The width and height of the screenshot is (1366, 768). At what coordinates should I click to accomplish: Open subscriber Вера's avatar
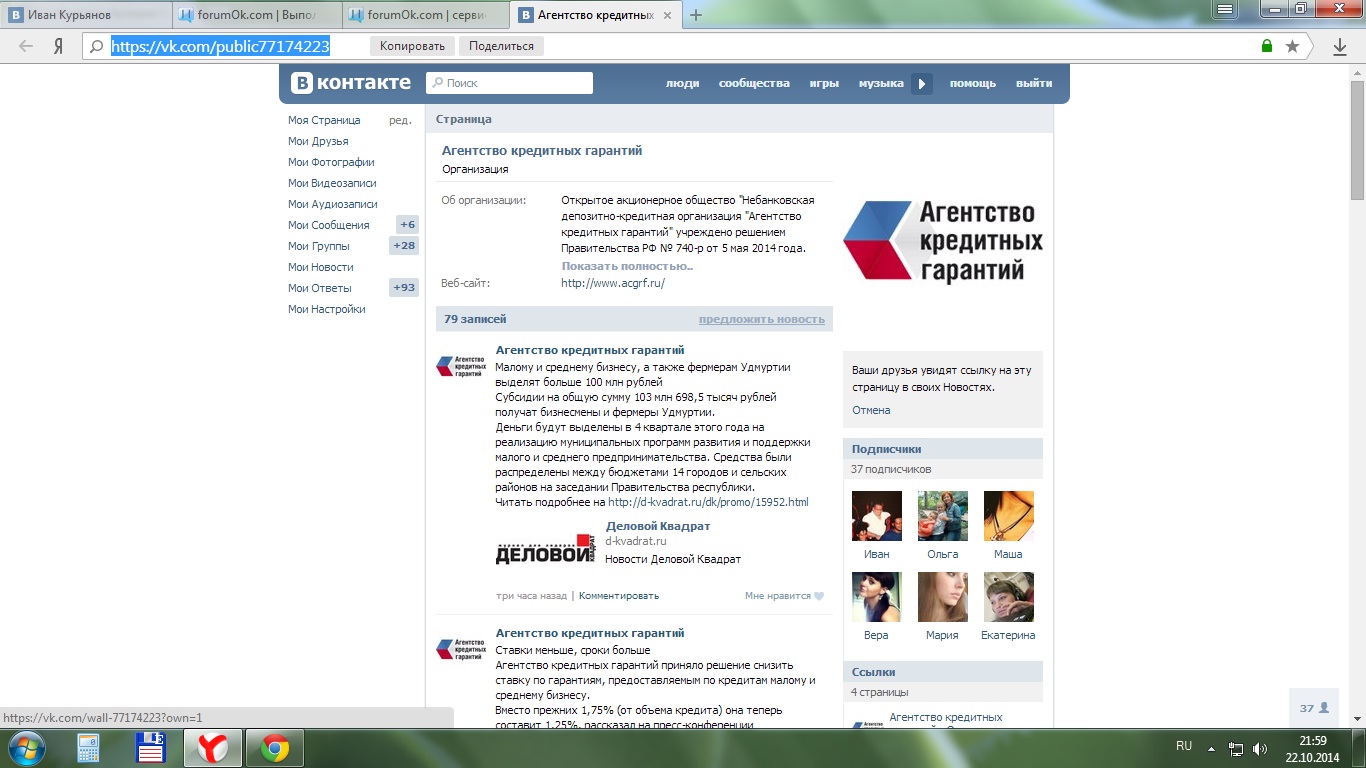(877, 597)
